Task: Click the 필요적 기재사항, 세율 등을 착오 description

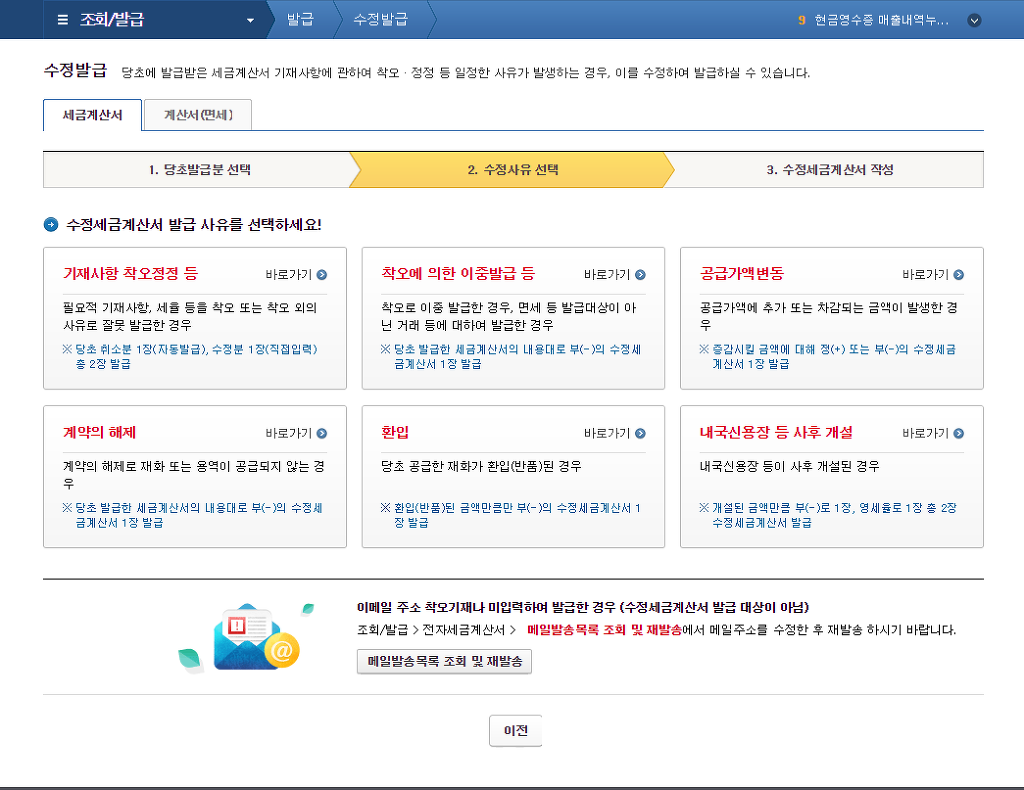Action: click(190, 316)
